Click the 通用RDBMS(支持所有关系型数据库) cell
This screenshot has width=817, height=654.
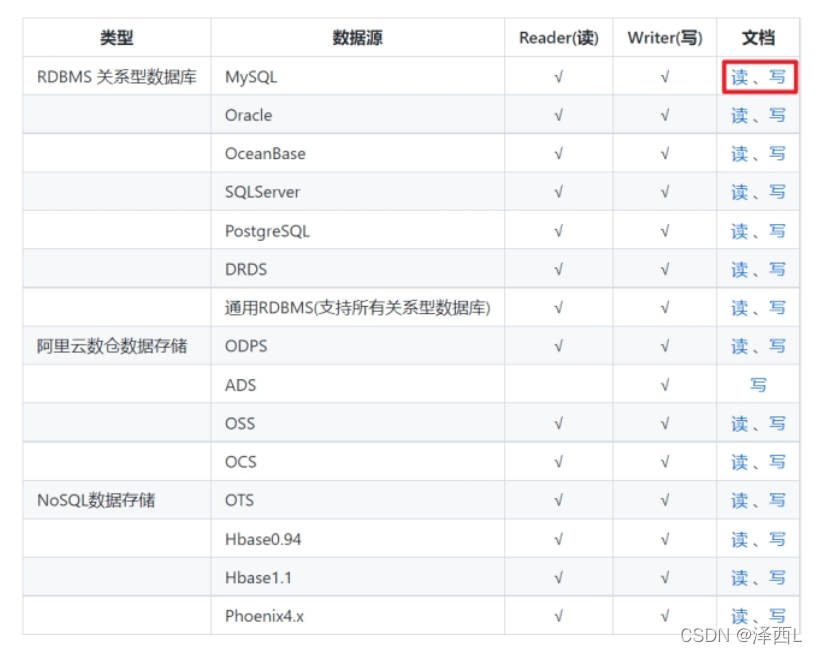357,308
